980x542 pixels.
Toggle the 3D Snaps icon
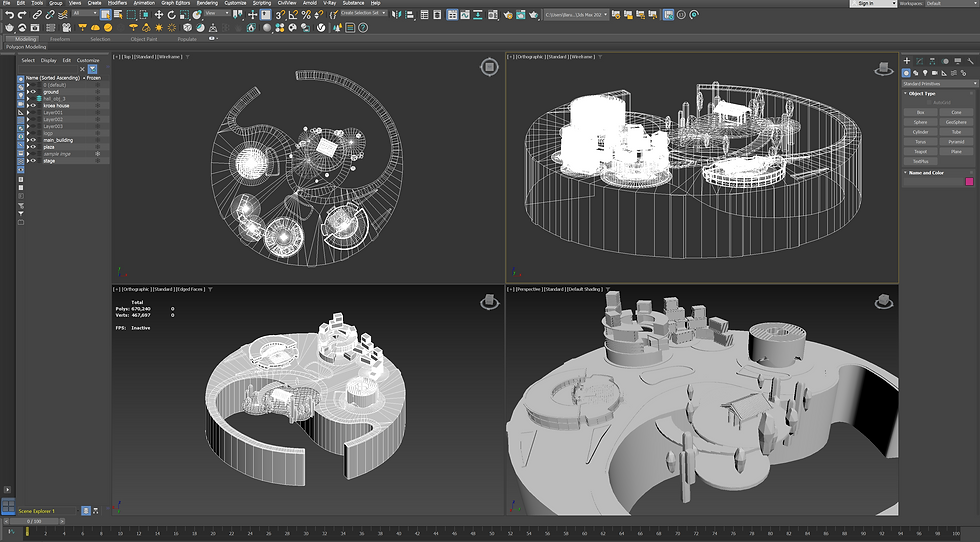coord(280,14)
